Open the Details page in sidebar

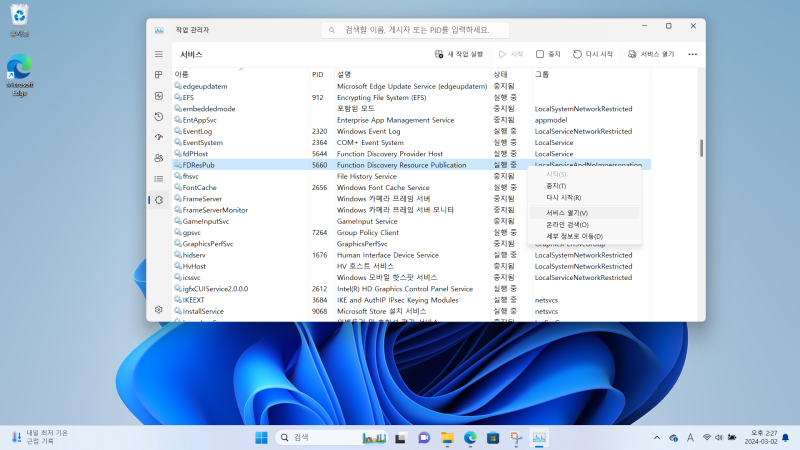159,179
